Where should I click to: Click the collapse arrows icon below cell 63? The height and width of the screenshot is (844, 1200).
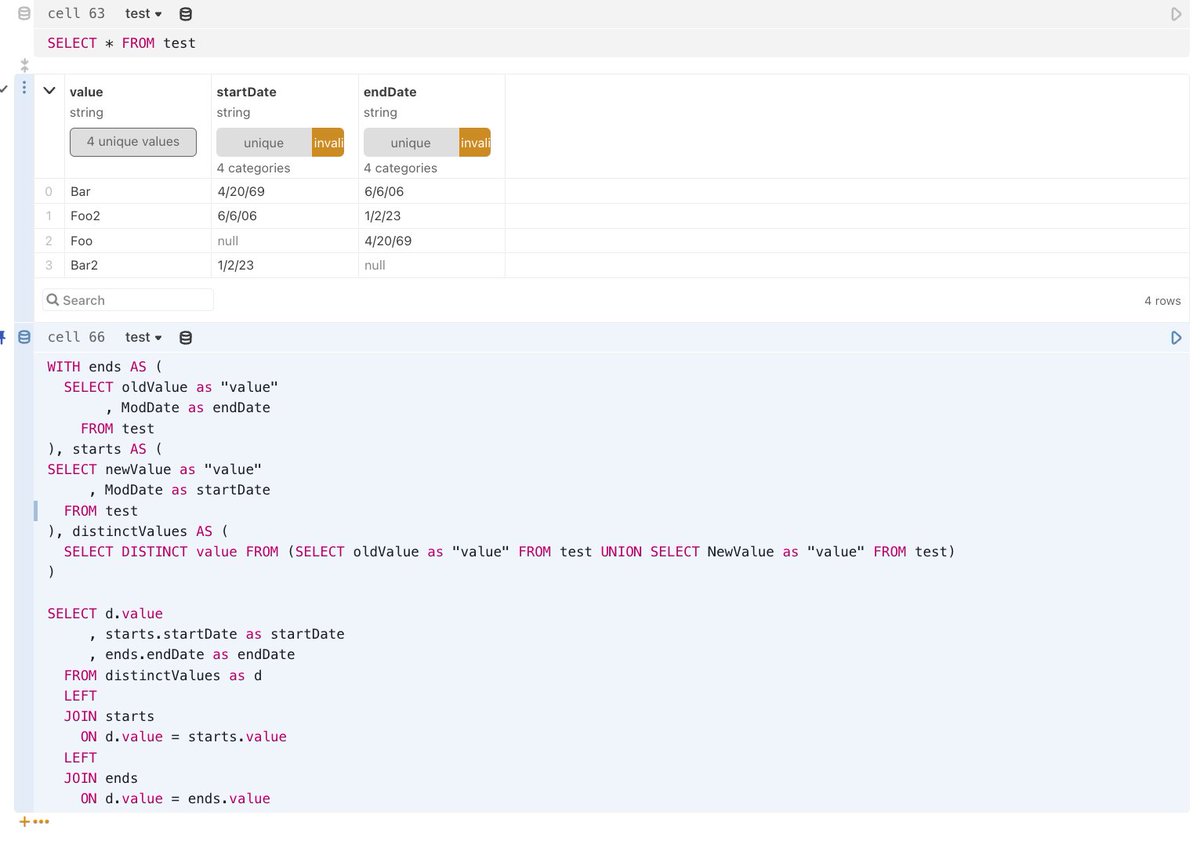24,64
